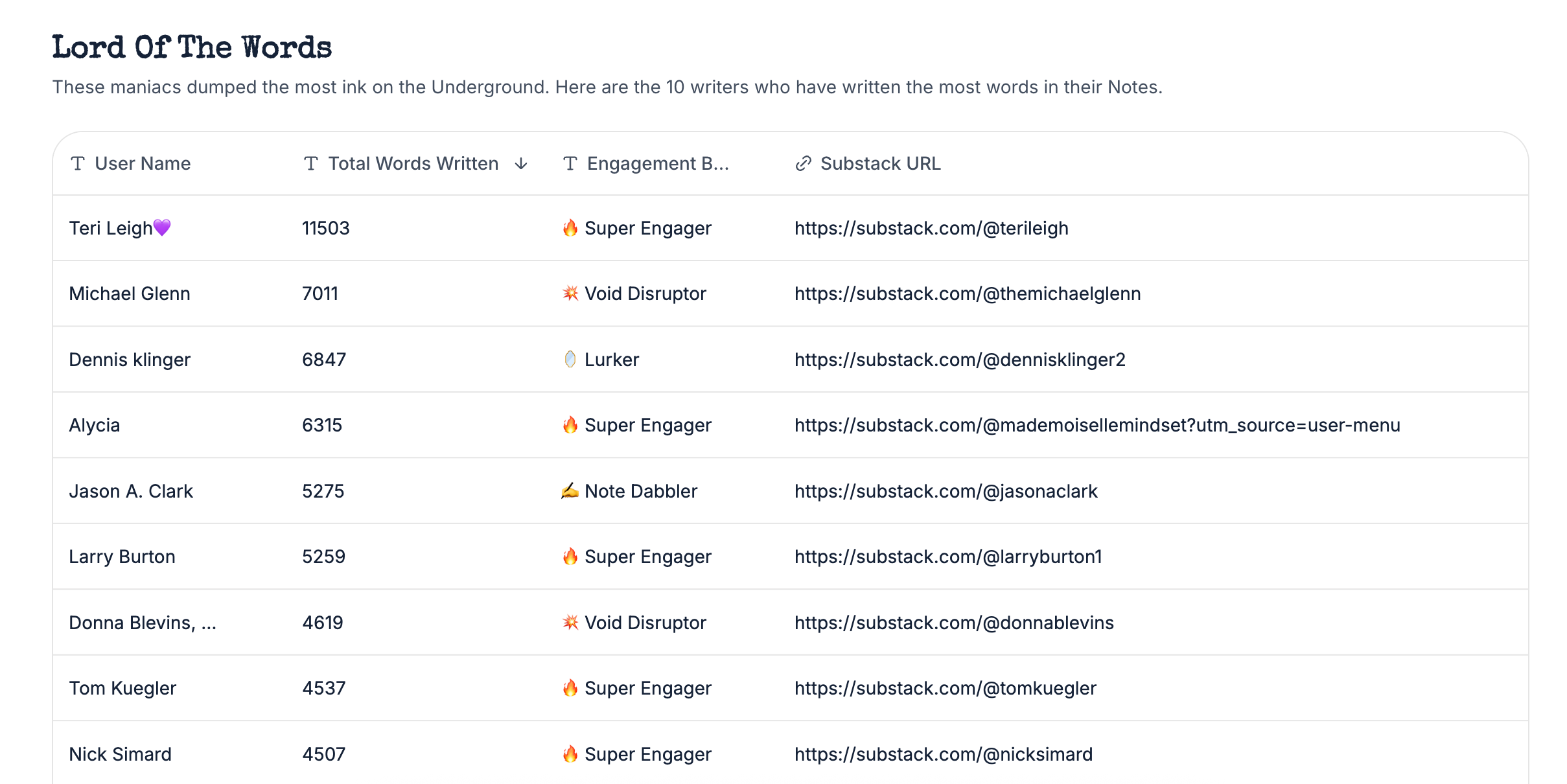Click the word count 5259
This screenshot has width=1567, height=784.
(x=324, y=557)
